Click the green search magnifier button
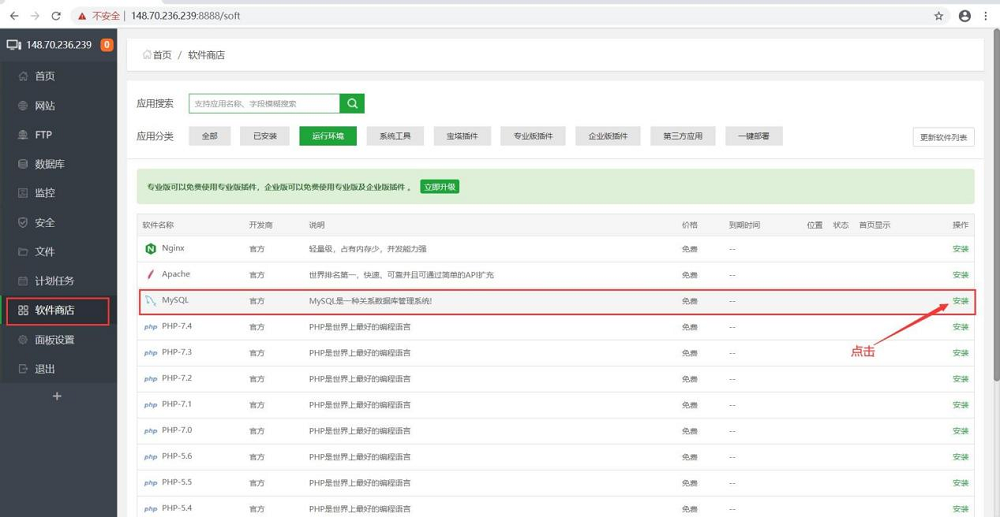 tap(352, 103)
